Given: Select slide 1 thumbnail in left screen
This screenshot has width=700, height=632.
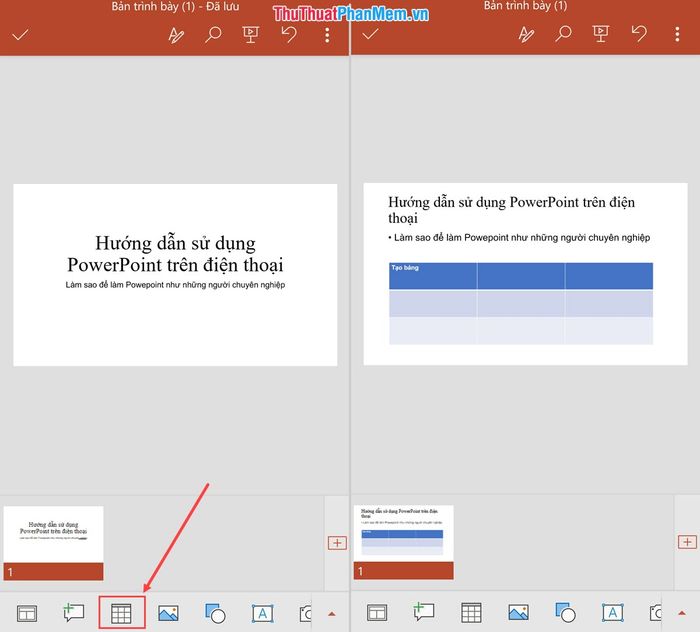Looking at the screenshot, I should click(x=54, y=543).
